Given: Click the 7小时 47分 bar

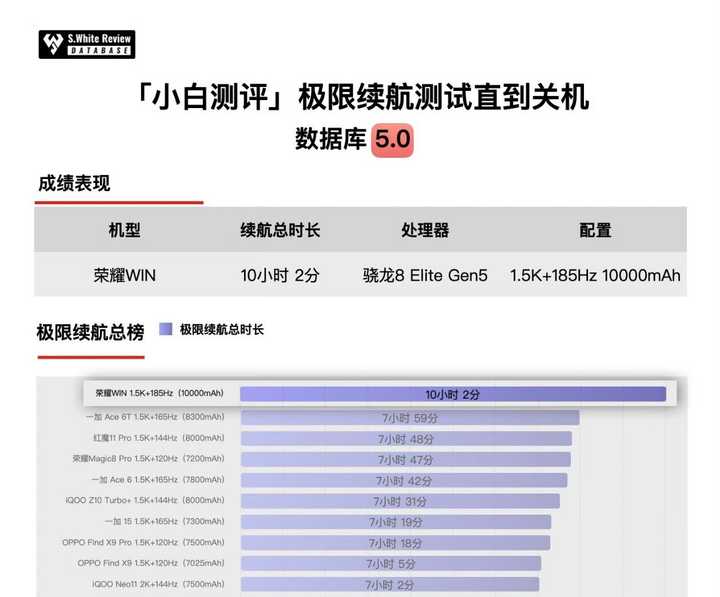Looking at the screenshot, I should tap(405, 460).
